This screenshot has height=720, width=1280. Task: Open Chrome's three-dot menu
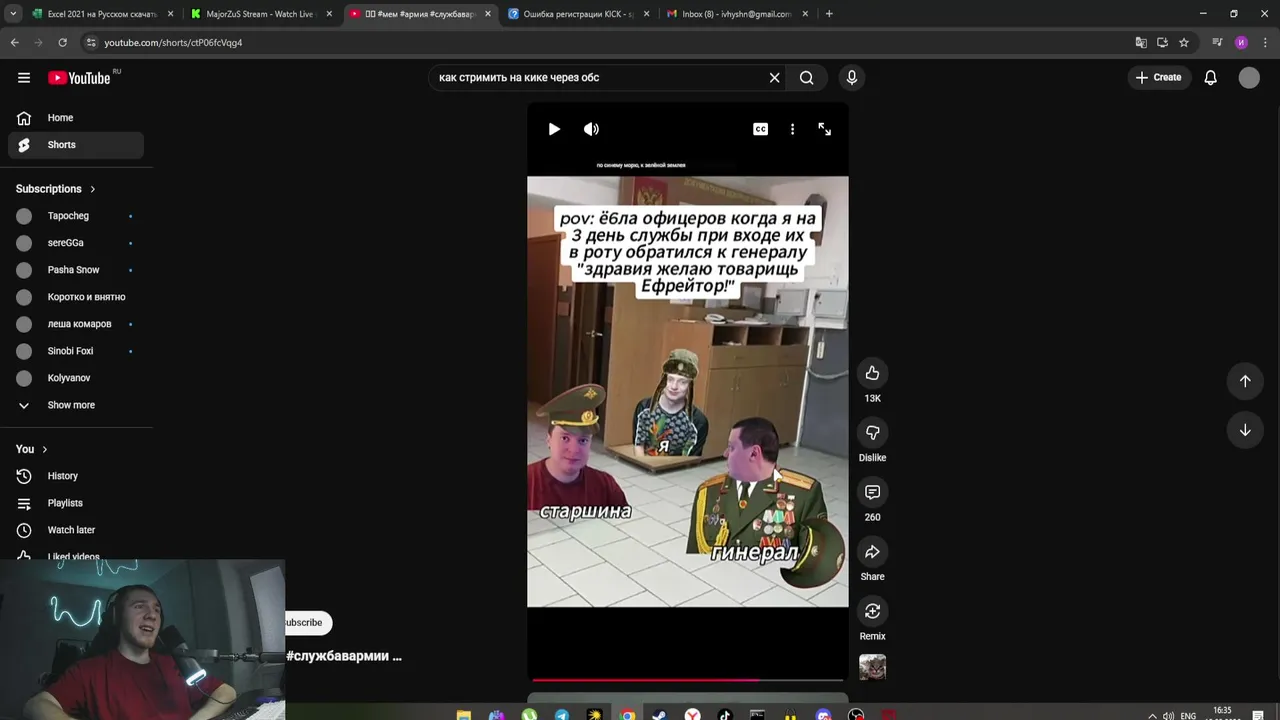1265,43
